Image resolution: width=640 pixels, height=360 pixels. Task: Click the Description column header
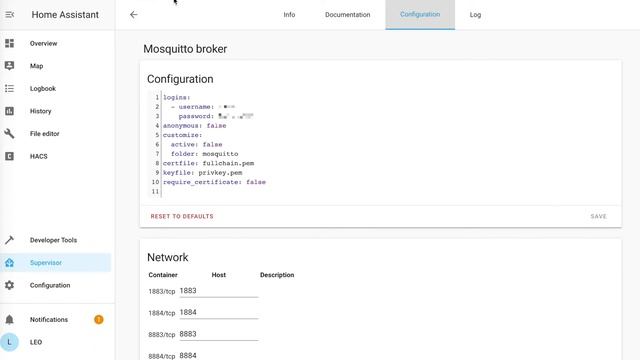[277, 275]
